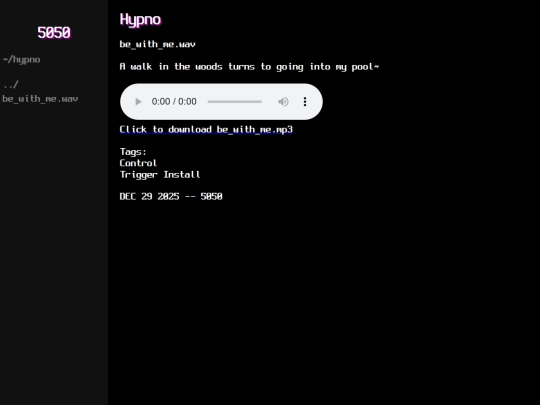Image resolution: width=540 pixels, height=405 pixels.
Task: Click the Tags: label
Action: click(133, 152)
